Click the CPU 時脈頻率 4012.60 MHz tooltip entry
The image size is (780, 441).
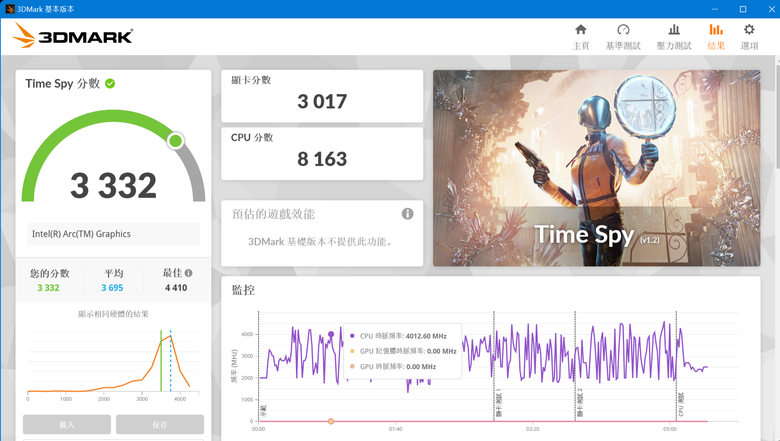398,336
